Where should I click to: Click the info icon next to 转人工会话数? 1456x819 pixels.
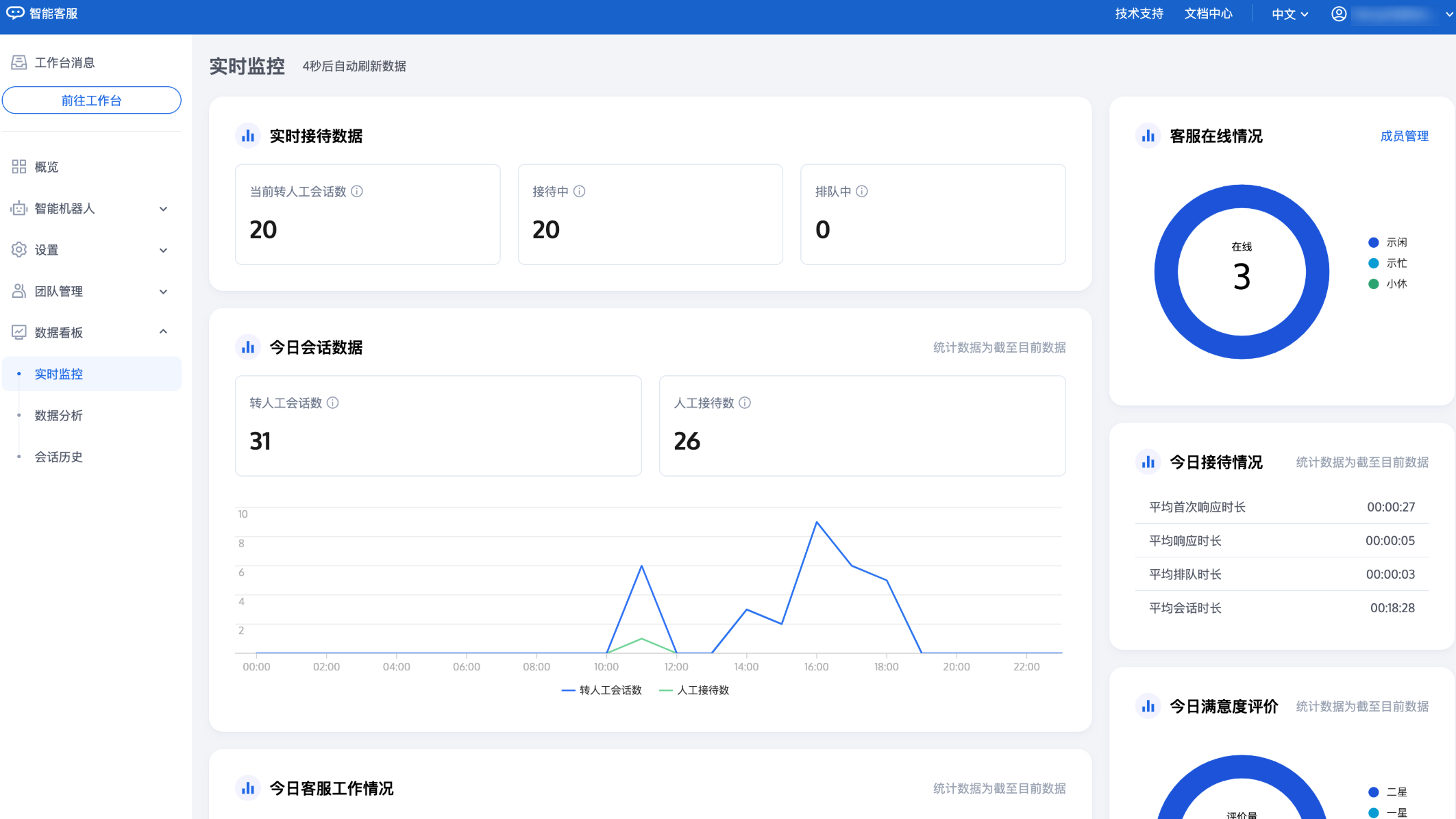pyautogui.click(x=332, y=403)
